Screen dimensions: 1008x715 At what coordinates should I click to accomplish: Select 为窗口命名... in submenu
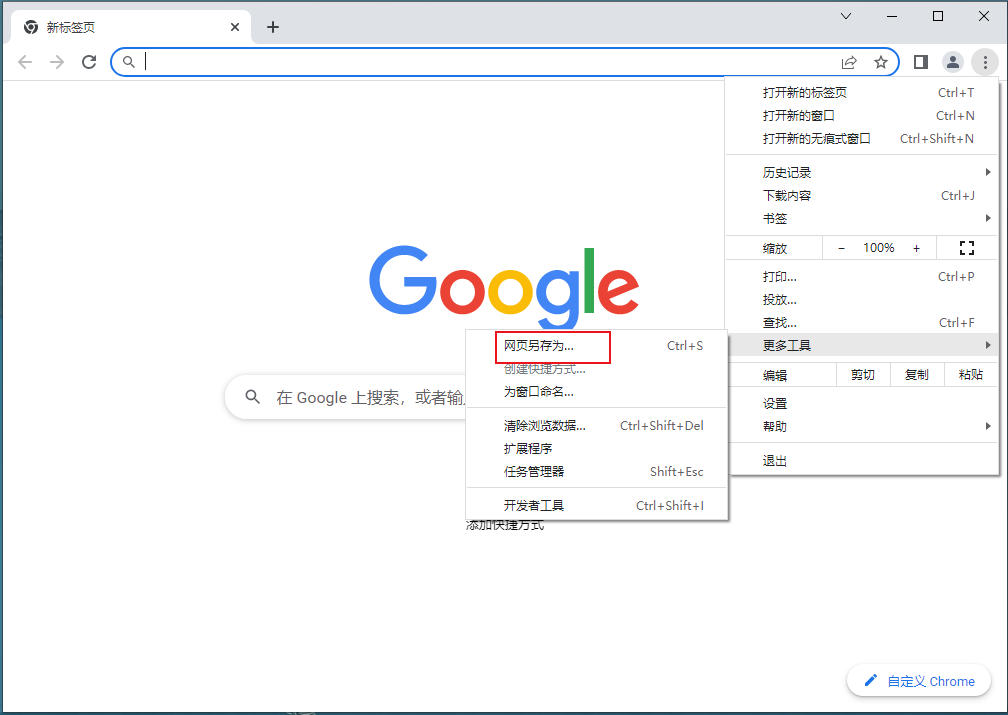coord(597,392)
